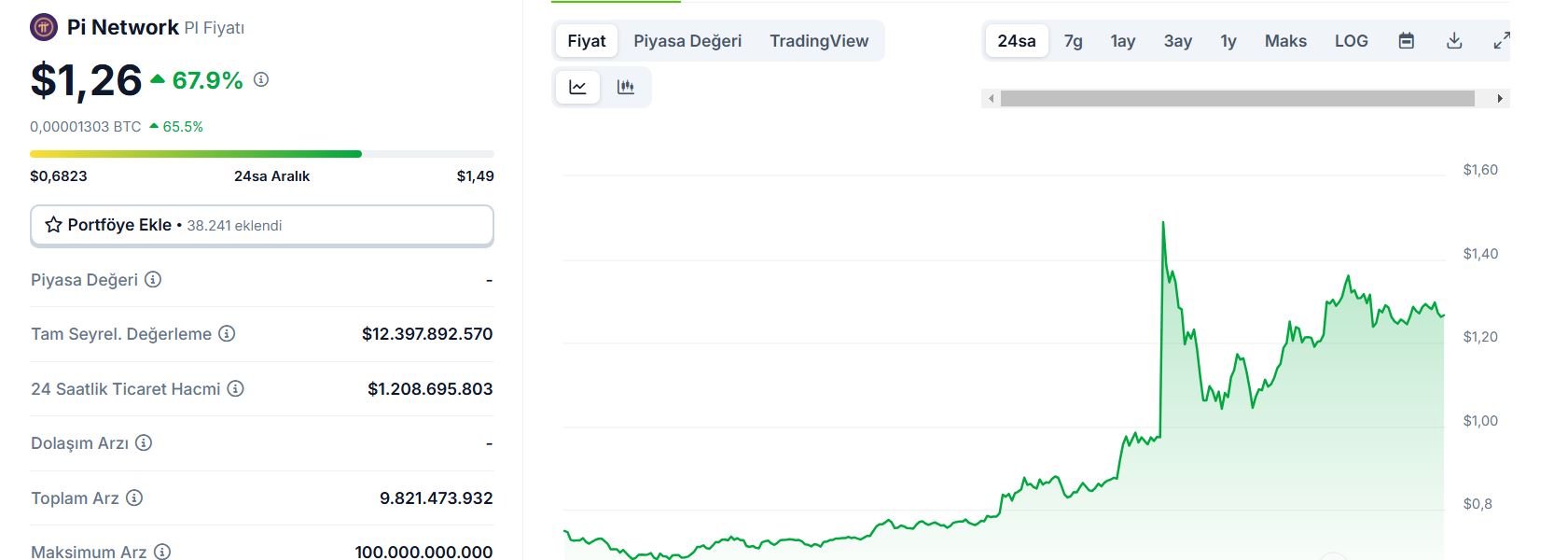Expand chart to fullscreen
Viewport: 1568px width, 560px height.
pyautogui.click(x=1501, y=41)
